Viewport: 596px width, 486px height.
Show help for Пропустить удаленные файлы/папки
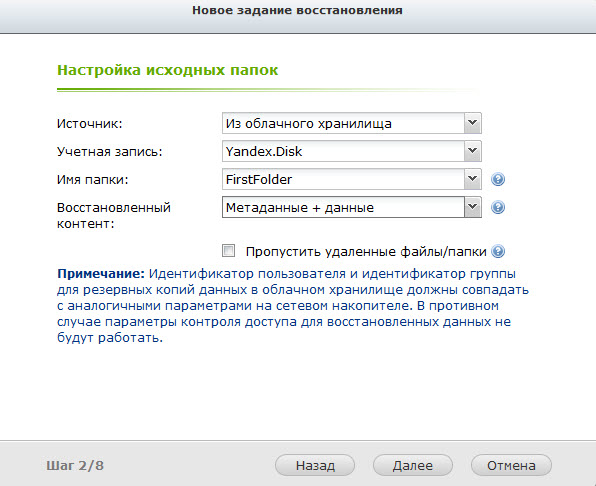pyautogui.click(x=498, y=251)
